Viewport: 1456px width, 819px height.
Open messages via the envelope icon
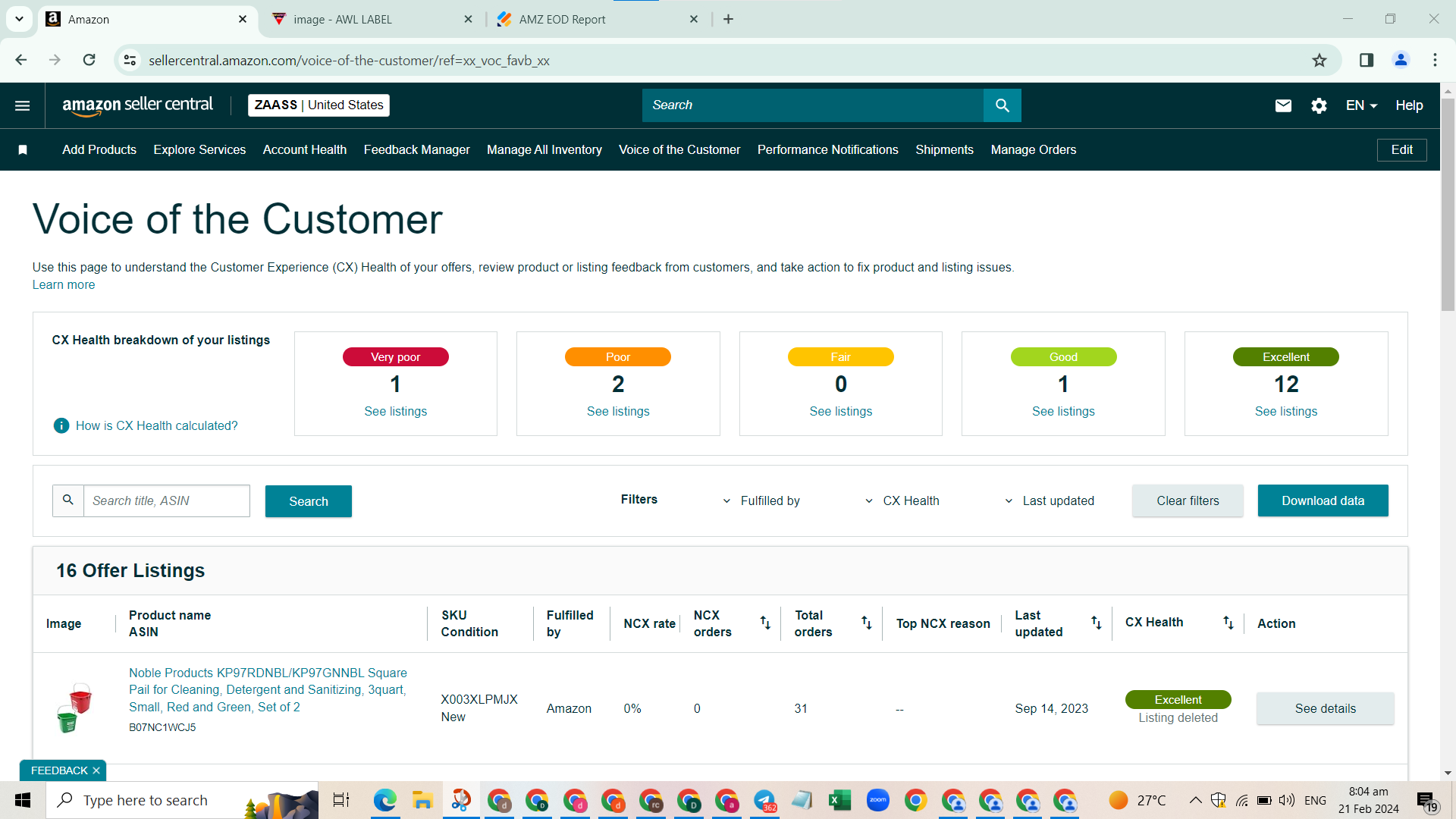[x=1283, y=105]
